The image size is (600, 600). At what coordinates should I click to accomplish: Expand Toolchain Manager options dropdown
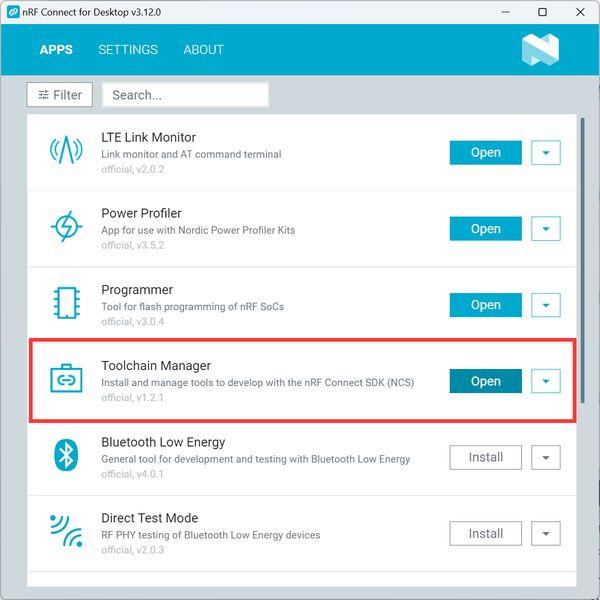tap(546, 381)
